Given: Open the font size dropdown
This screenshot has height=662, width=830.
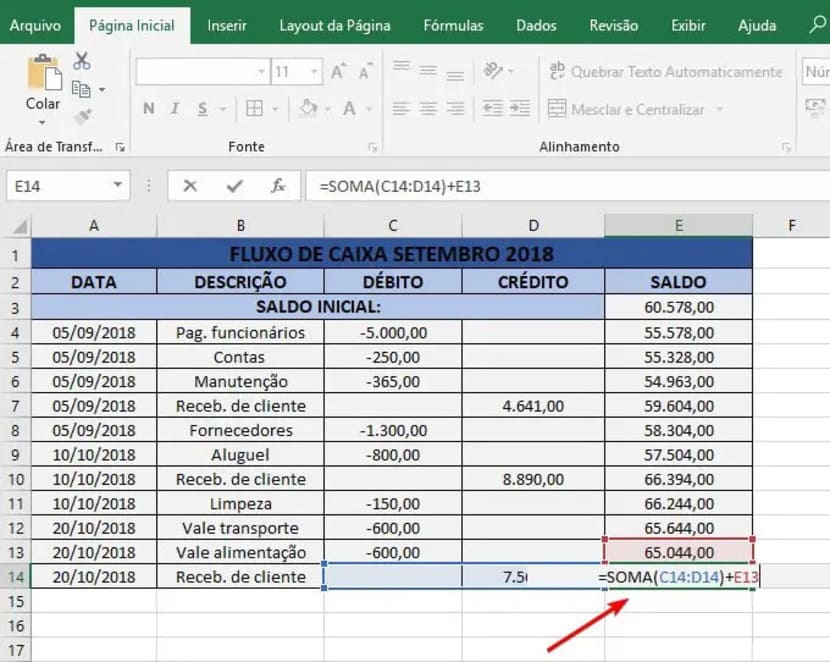Looking at the screenshot, I should click(314, 71).
